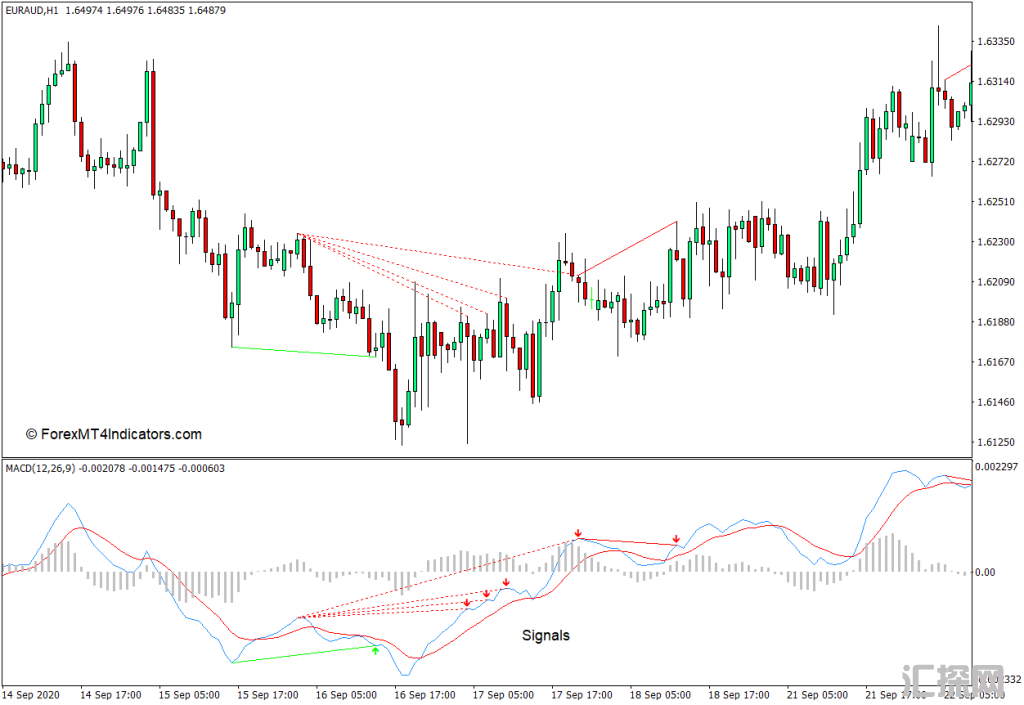Click the 16 Sep 05:00 time label
This screenshot has width=1024, height=705.
click(x=346, y=695)
